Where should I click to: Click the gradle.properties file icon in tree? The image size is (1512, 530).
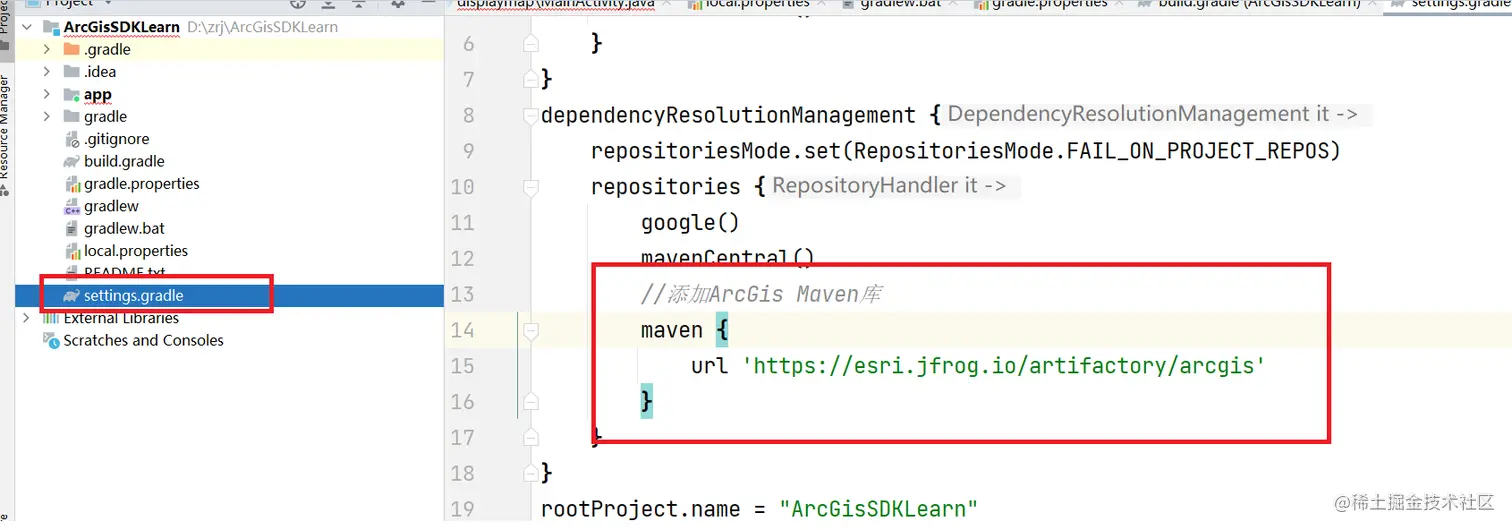71,184
